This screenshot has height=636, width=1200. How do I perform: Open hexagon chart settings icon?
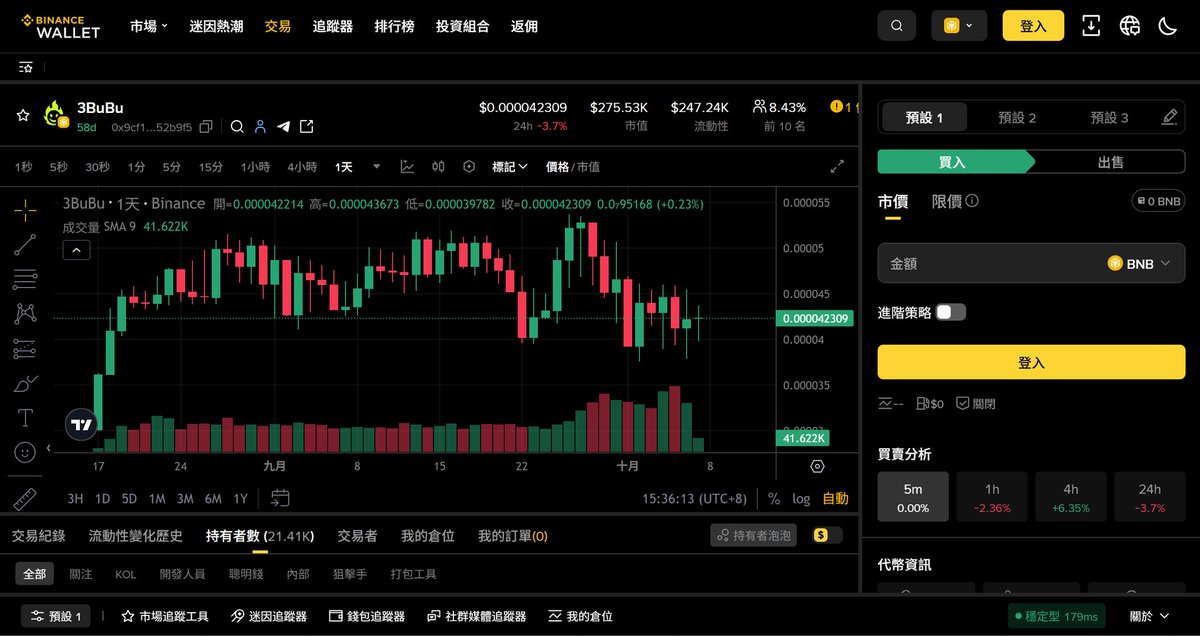point(469,167)
